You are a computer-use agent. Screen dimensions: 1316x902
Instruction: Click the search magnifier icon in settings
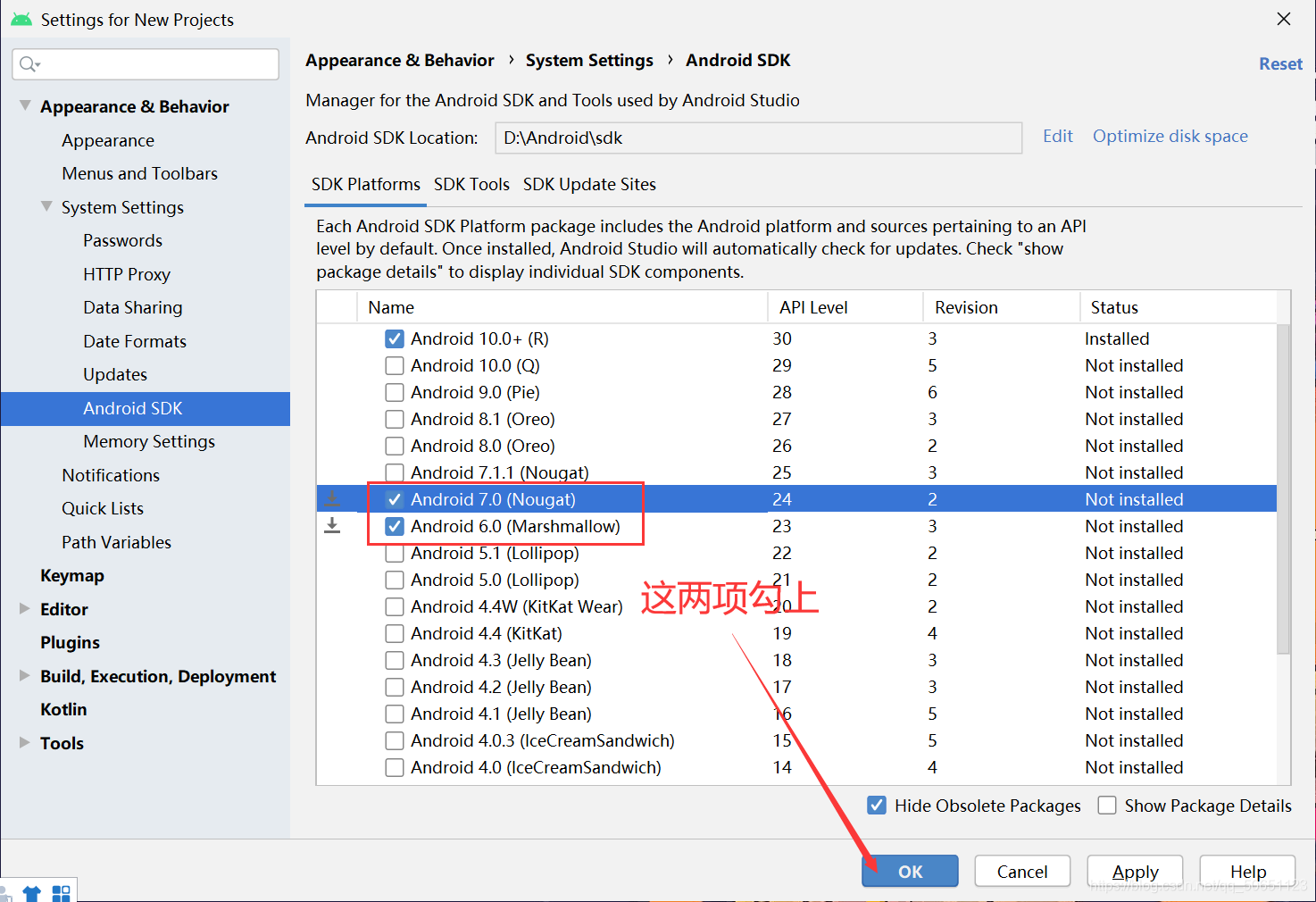(29, 64)
